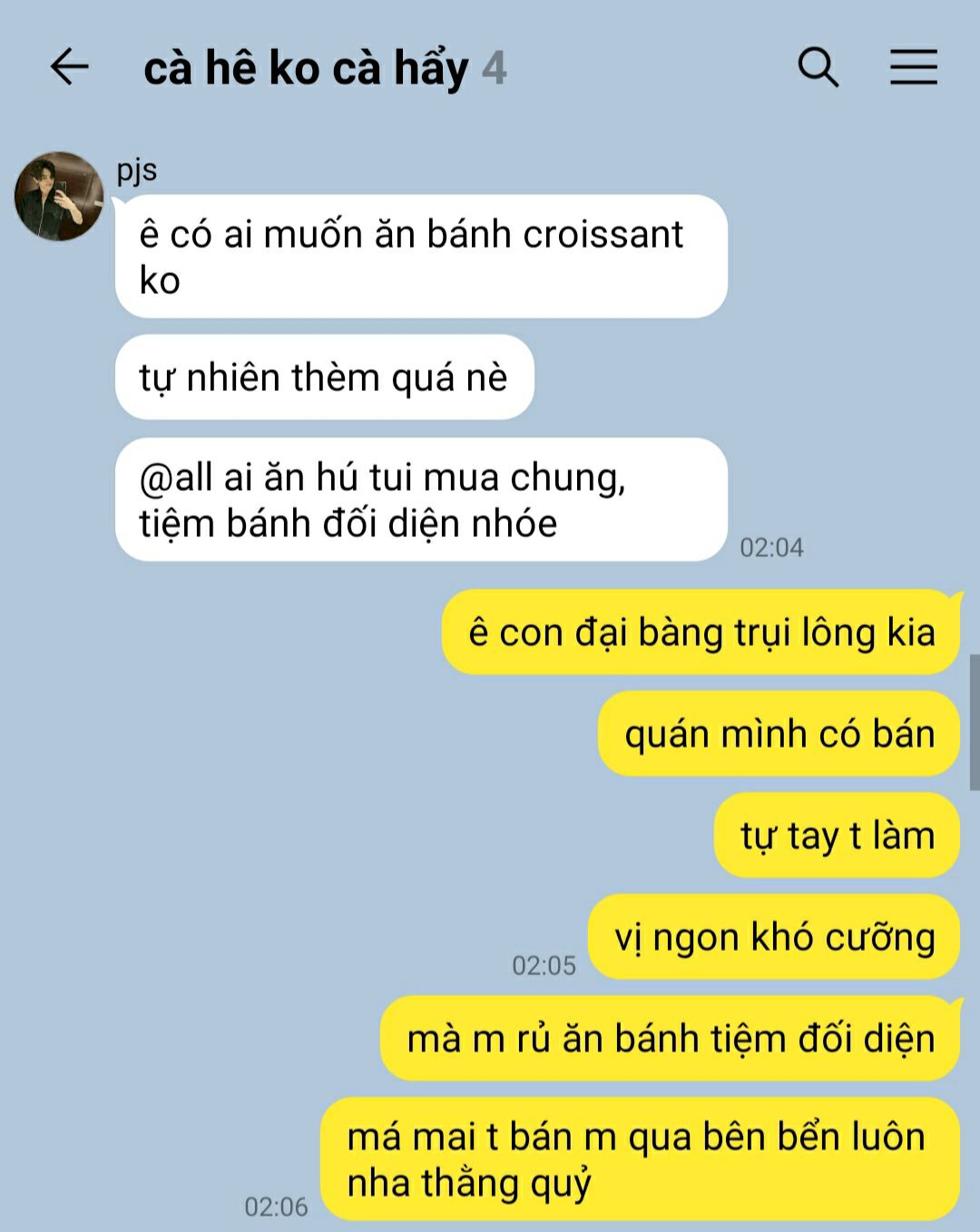Tap the back arrow icon
The image size is (980, 1232).
tap(69, 67)
